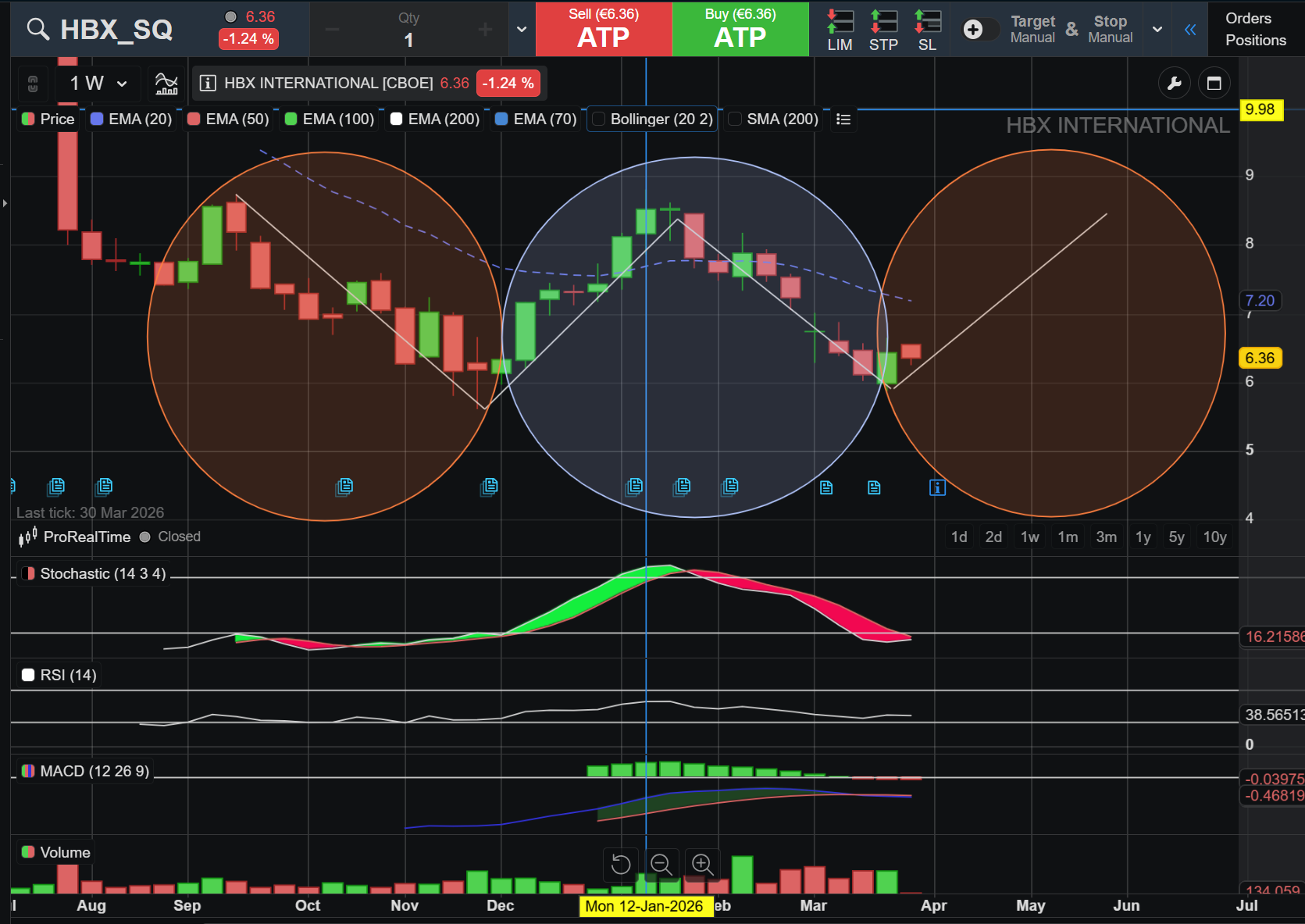Click the Buy ATP button
This screenshot has height=924, width=1305.
point(740,29)
